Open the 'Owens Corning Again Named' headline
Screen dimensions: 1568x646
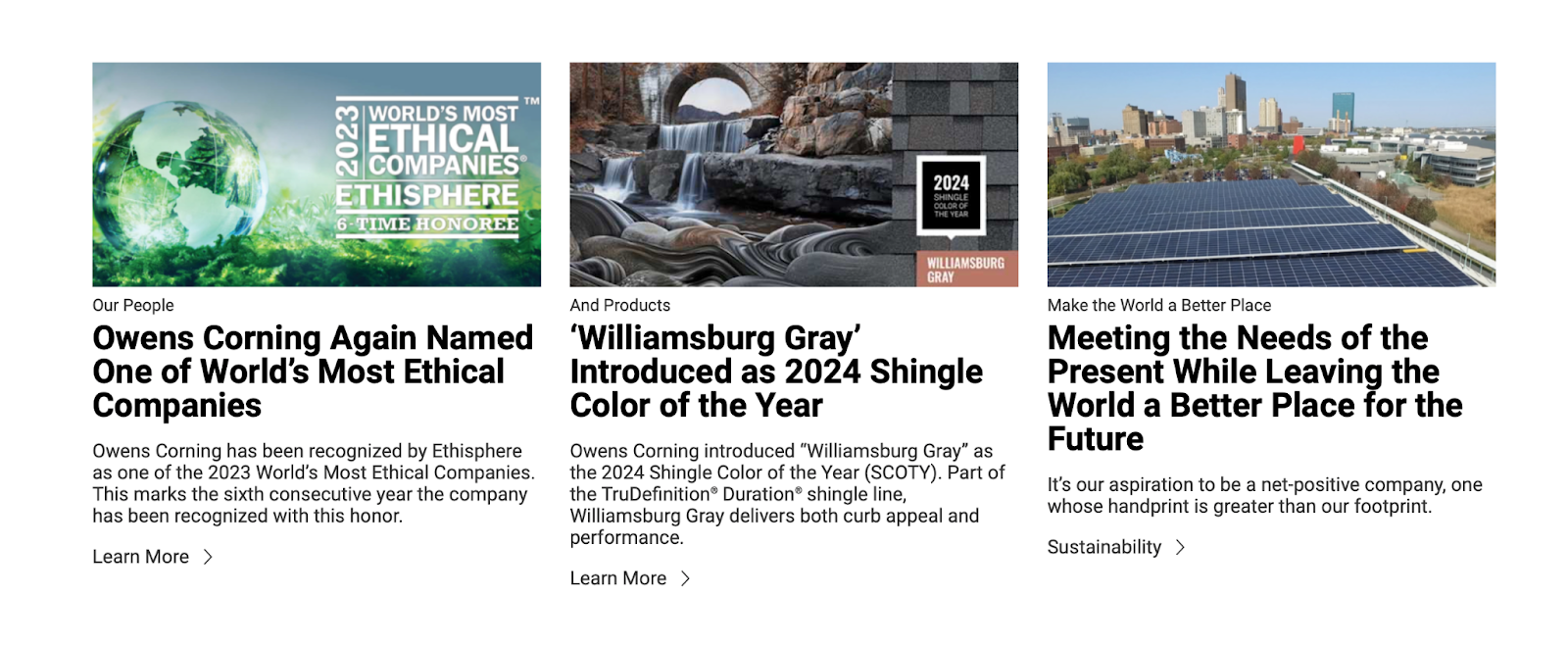coord(313,372)
